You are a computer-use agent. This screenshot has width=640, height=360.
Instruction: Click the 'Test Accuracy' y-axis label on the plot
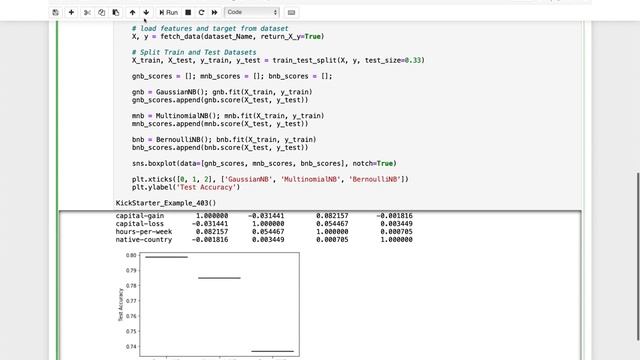coord(120,304)
